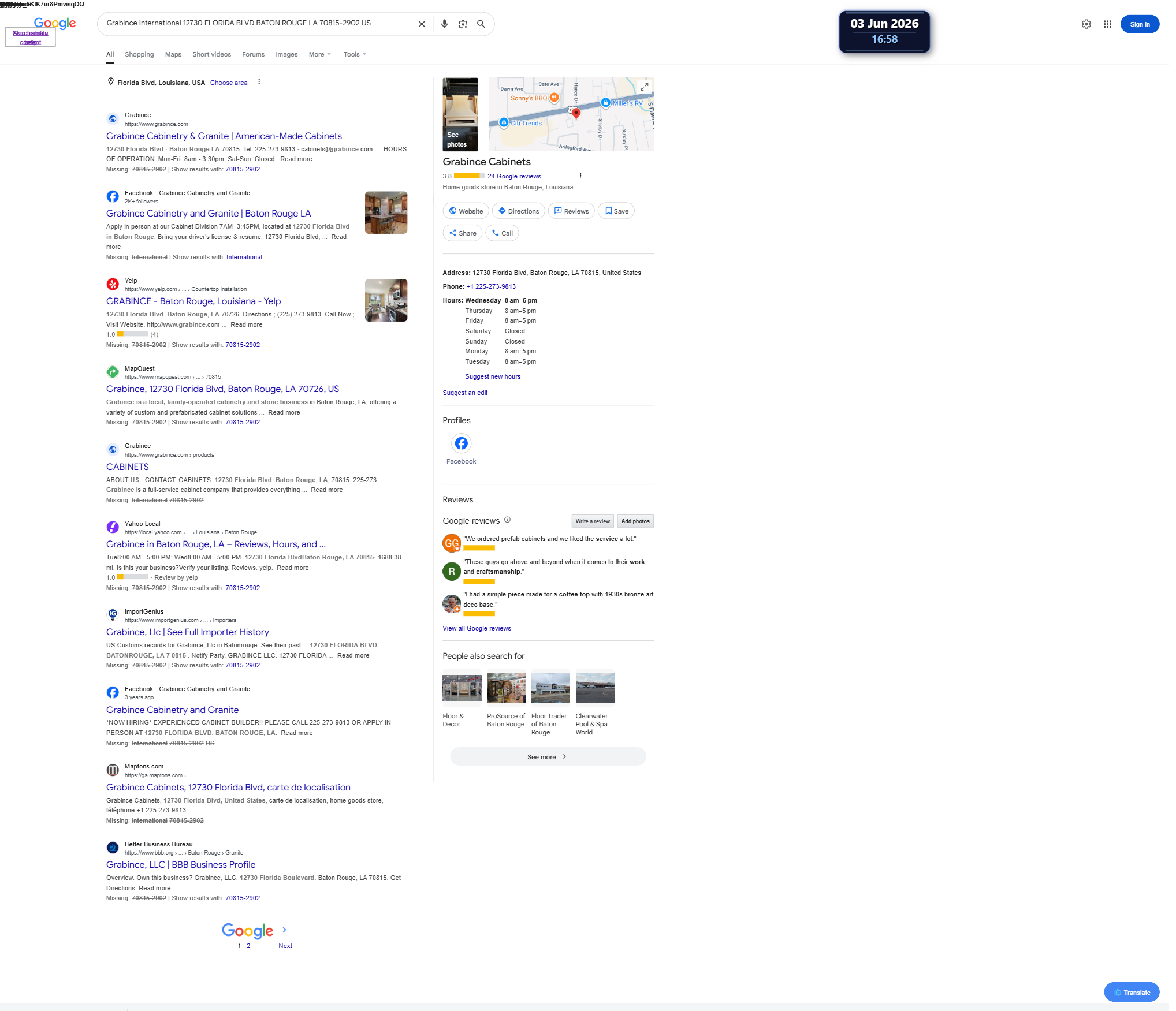The height and width of the screenshot is (1011, 1176).
Task: Click the Maptons.com favicon
Action: (x=113, y=770)
